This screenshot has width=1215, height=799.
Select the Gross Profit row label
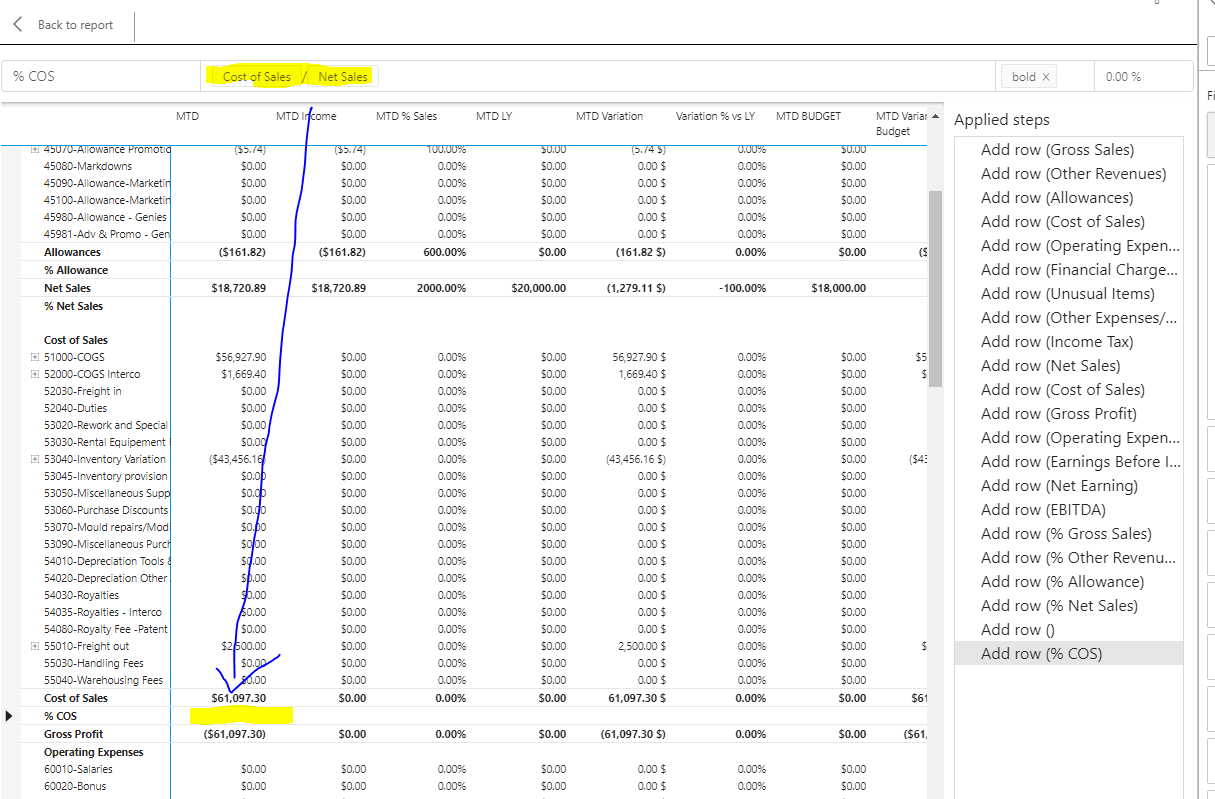(x=73, y=734)
